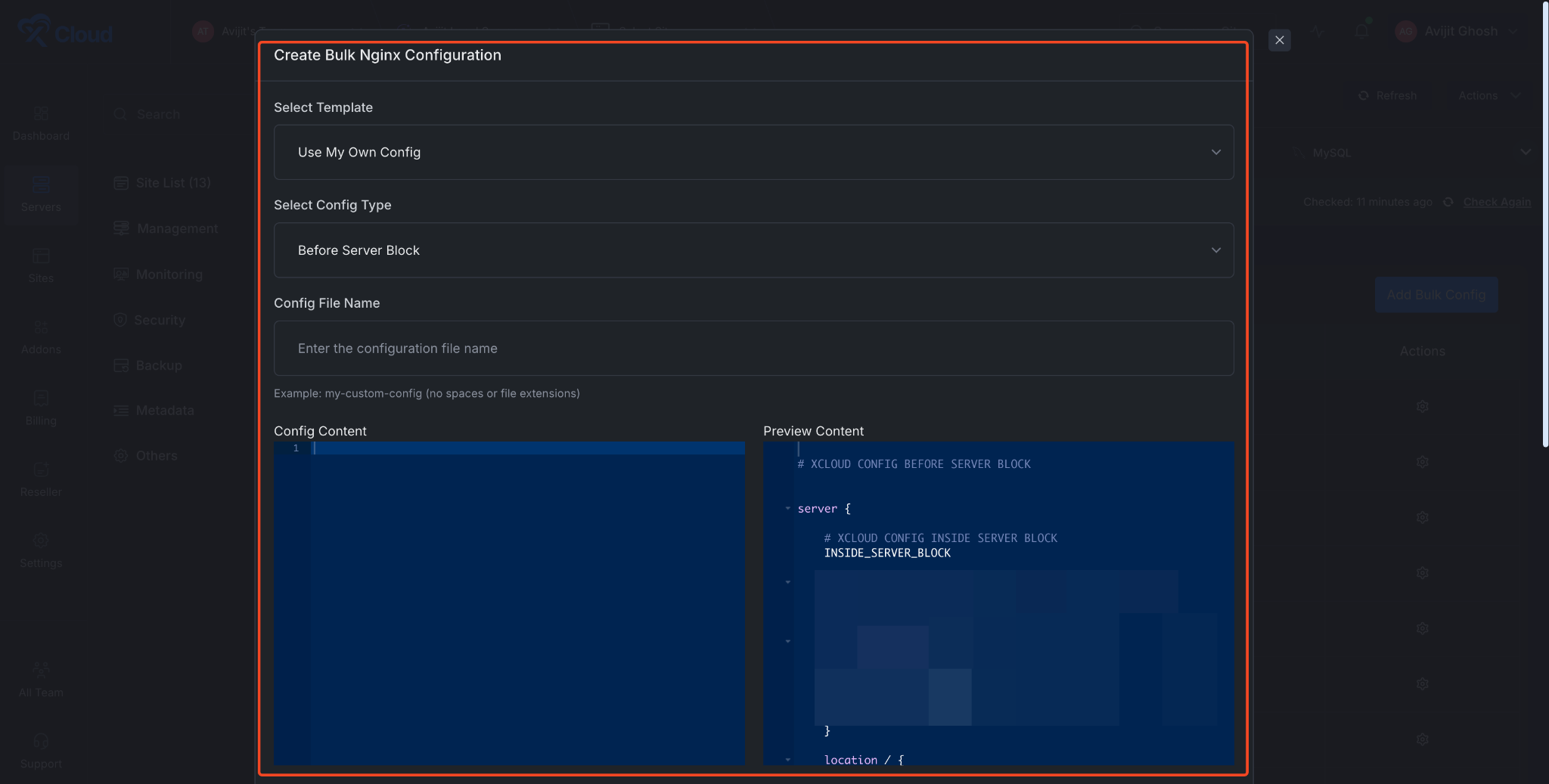Open the activity pulse icon in top bar
The width and height of the screenshot is (1549, 784).
1318,32
